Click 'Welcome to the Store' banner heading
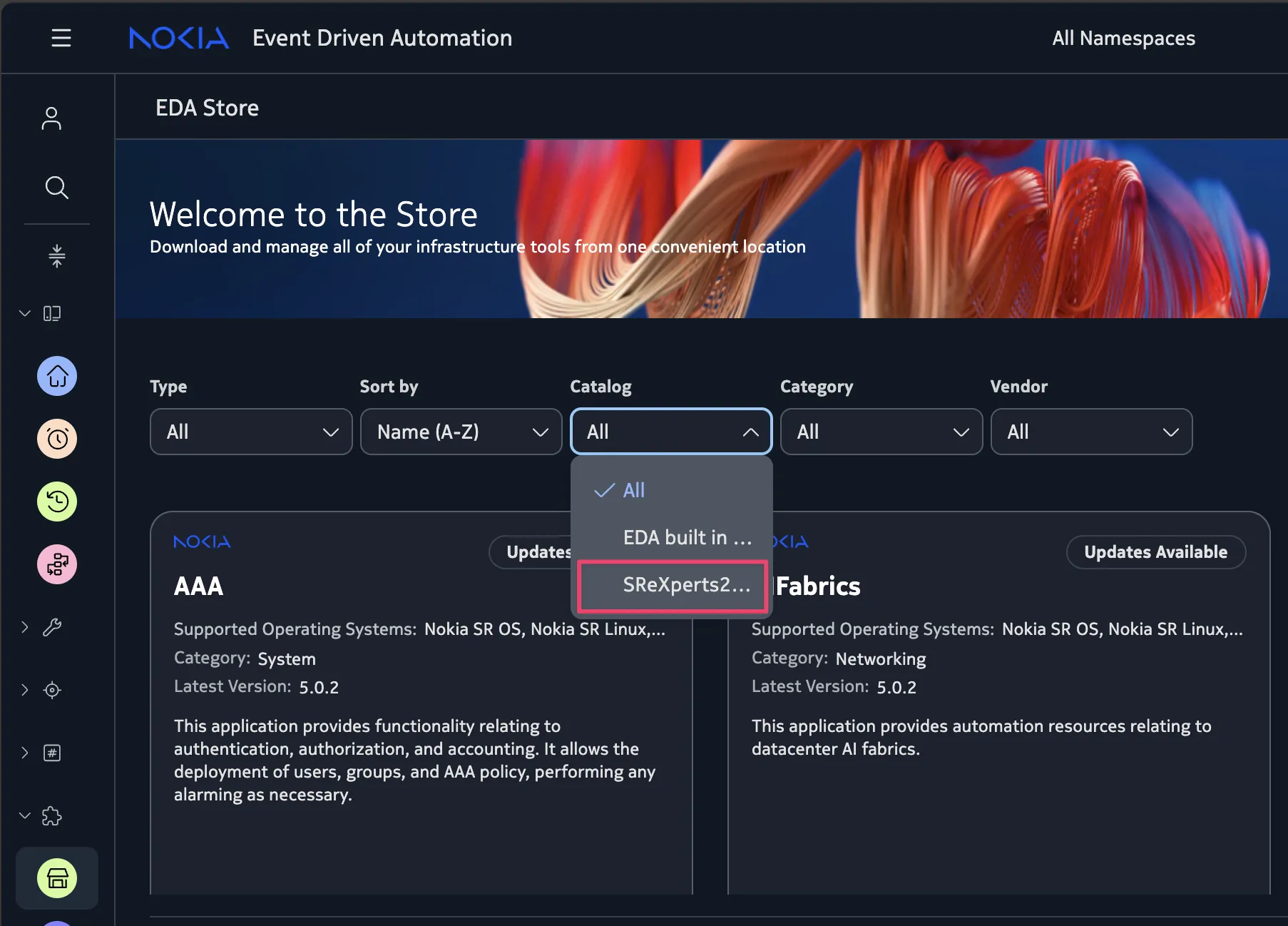This screenshot has height=926, width=1288. (x=314, y=214)
